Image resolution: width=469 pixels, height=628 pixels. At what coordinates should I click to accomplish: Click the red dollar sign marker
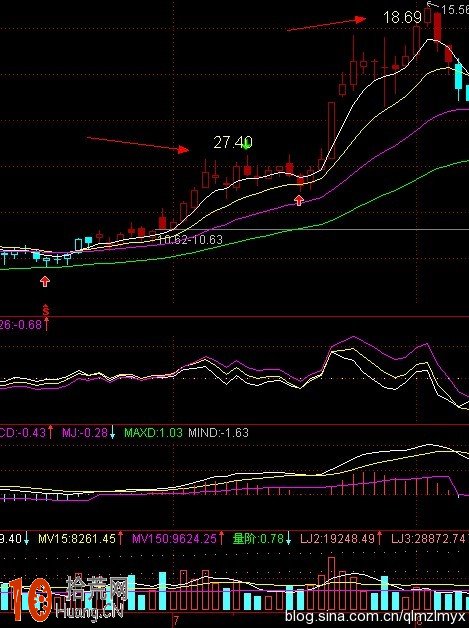[46, 310]
